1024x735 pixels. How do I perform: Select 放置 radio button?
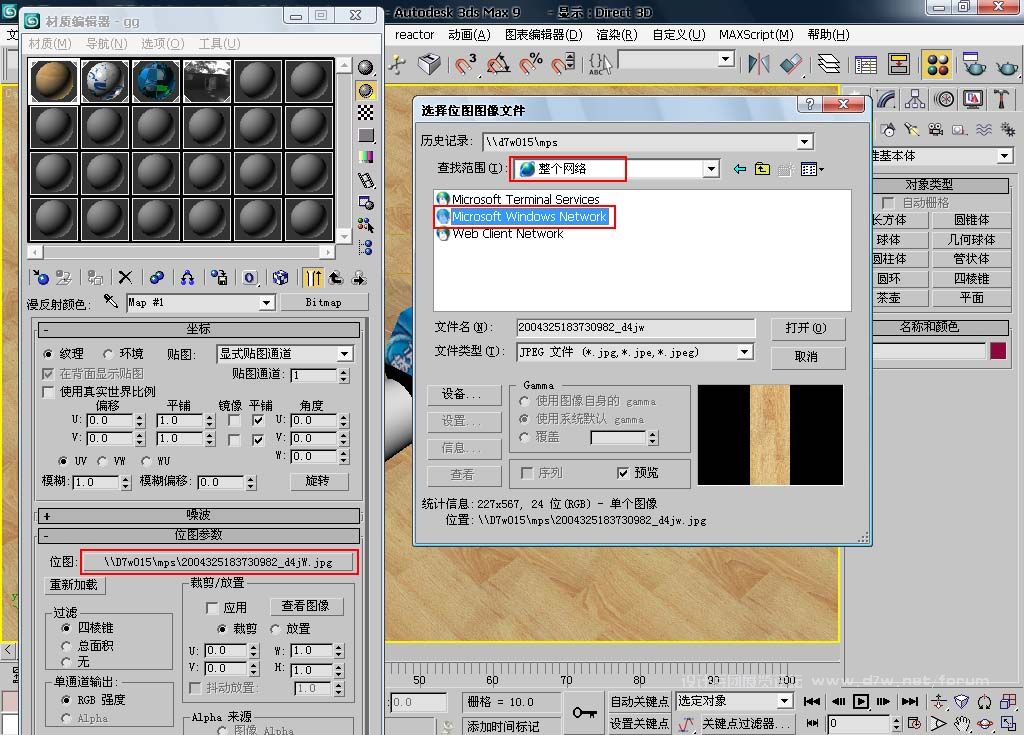pyautogui.click(x=275, y=629)
